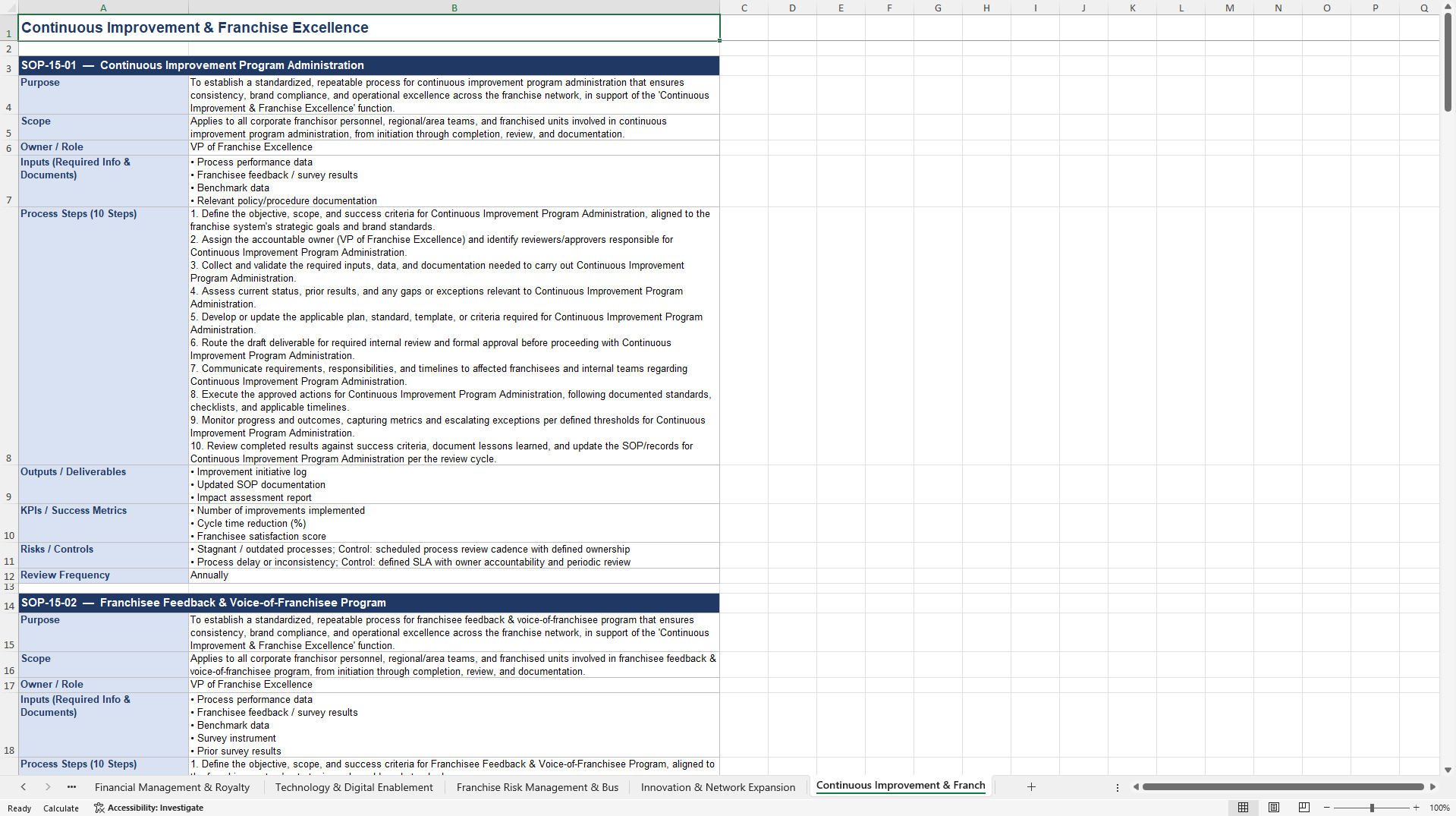Click SOP-15-01 section header row
This screenshot has height=816, width=1456.
tap(369, 65)
